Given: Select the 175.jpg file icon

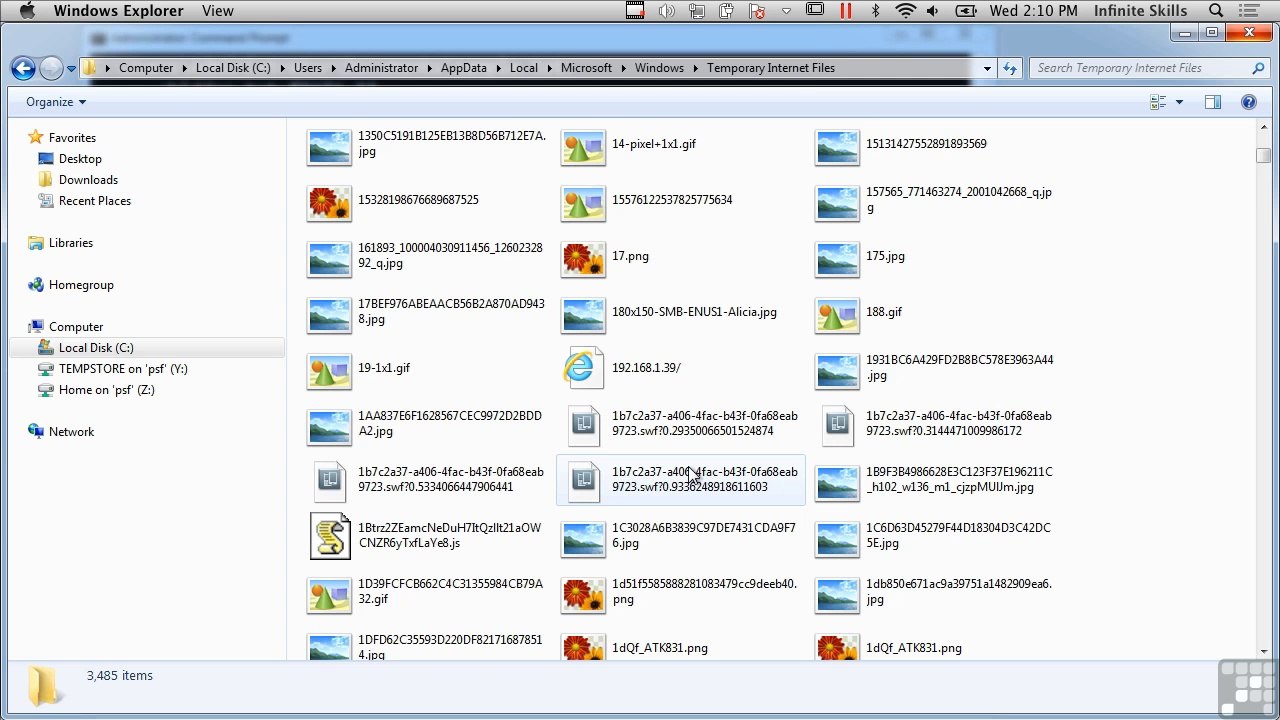Looking at the screenshot, I should pos(837,260).
